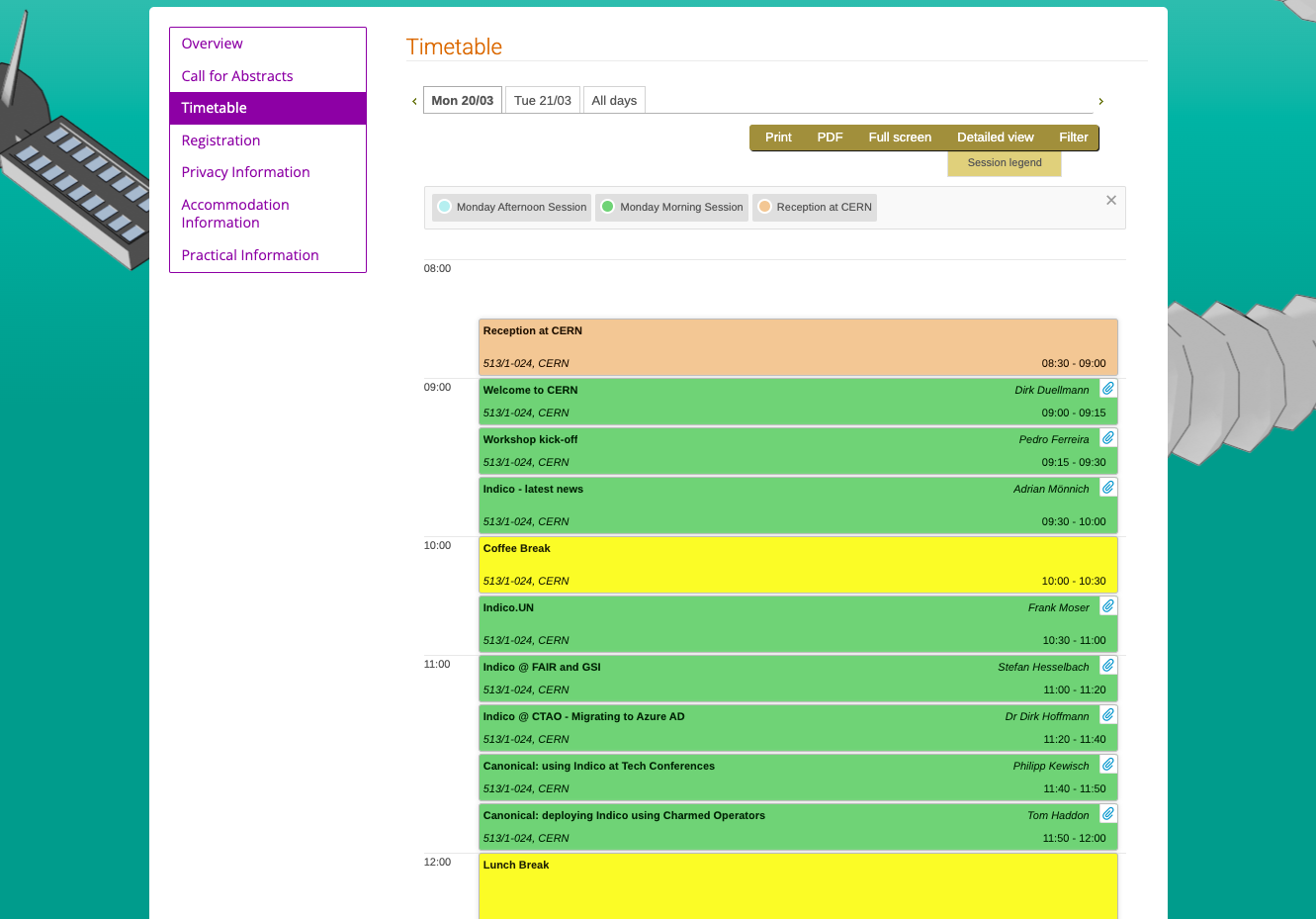Open the Privacy Information page
The width and height of the screenshot is (1316, 919).
[268, 172]
